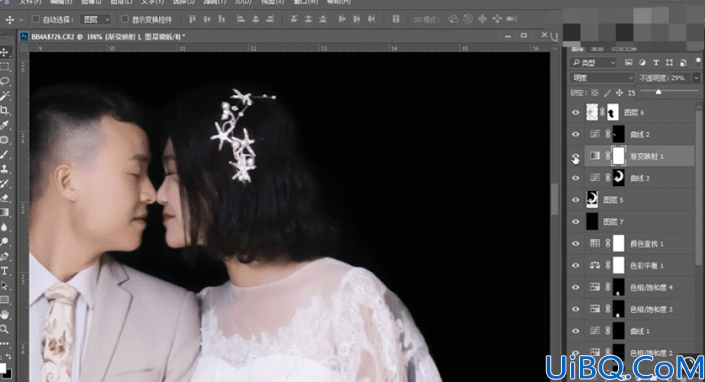The image size is (705, 382).
Task: Open the 选择 menu
Action: click(183, 2)
